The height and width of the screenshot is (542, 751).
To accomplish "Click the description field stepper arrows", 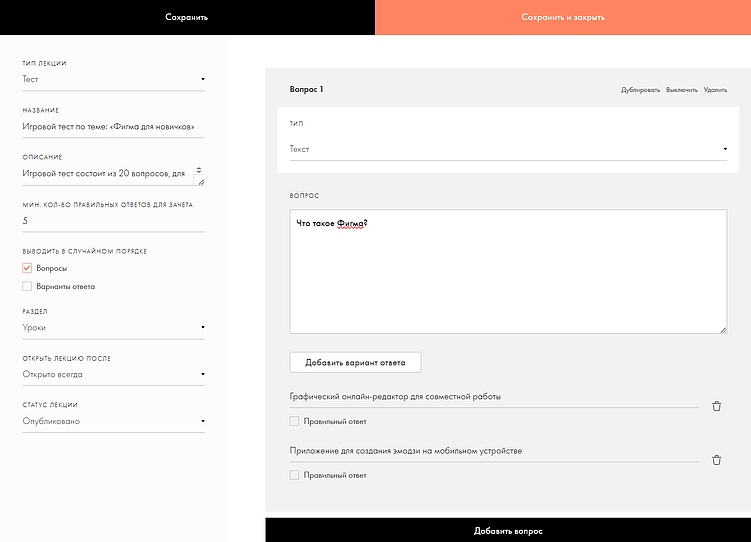I will pos(199,170).
